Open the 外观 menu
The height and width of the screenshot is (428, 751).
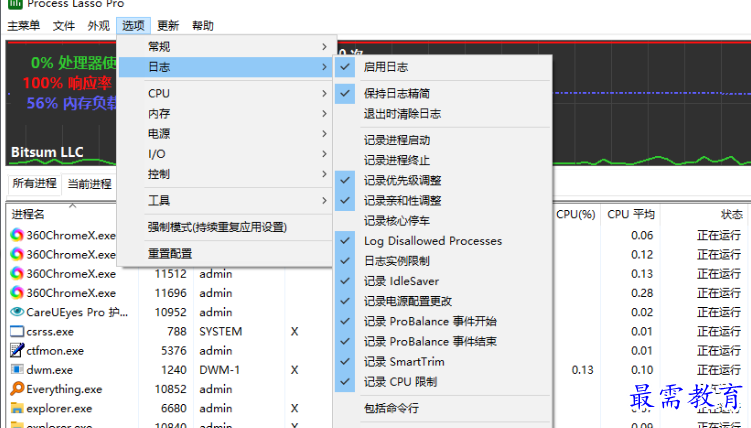tap(99, 25)
